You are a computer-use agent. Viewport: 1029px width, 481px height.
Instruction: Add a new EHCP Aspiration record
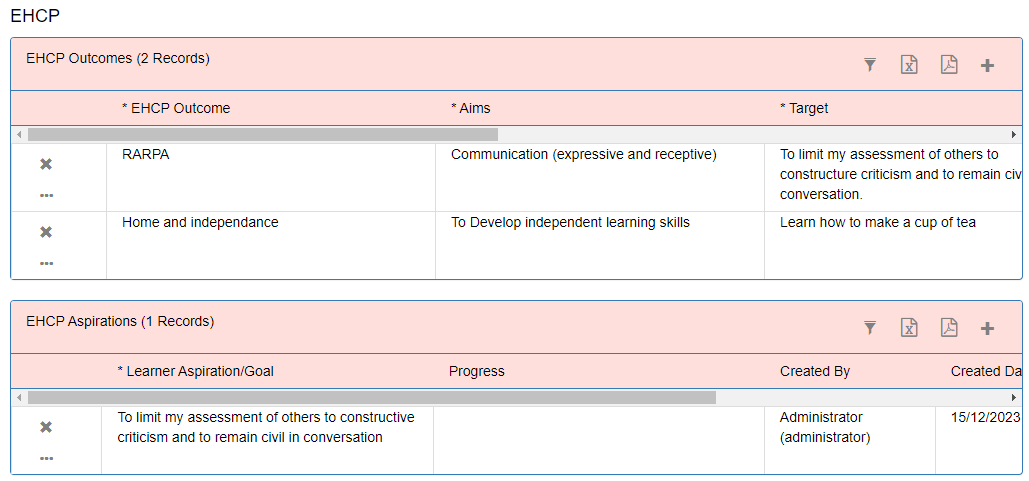click(987, 329)
